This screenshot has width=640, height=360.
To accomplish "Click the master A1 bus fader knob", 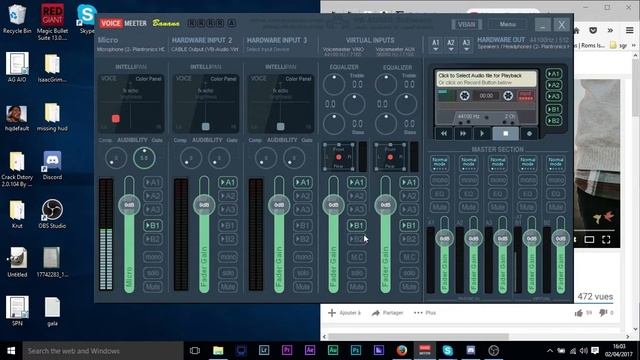I will tap(444, 238).
